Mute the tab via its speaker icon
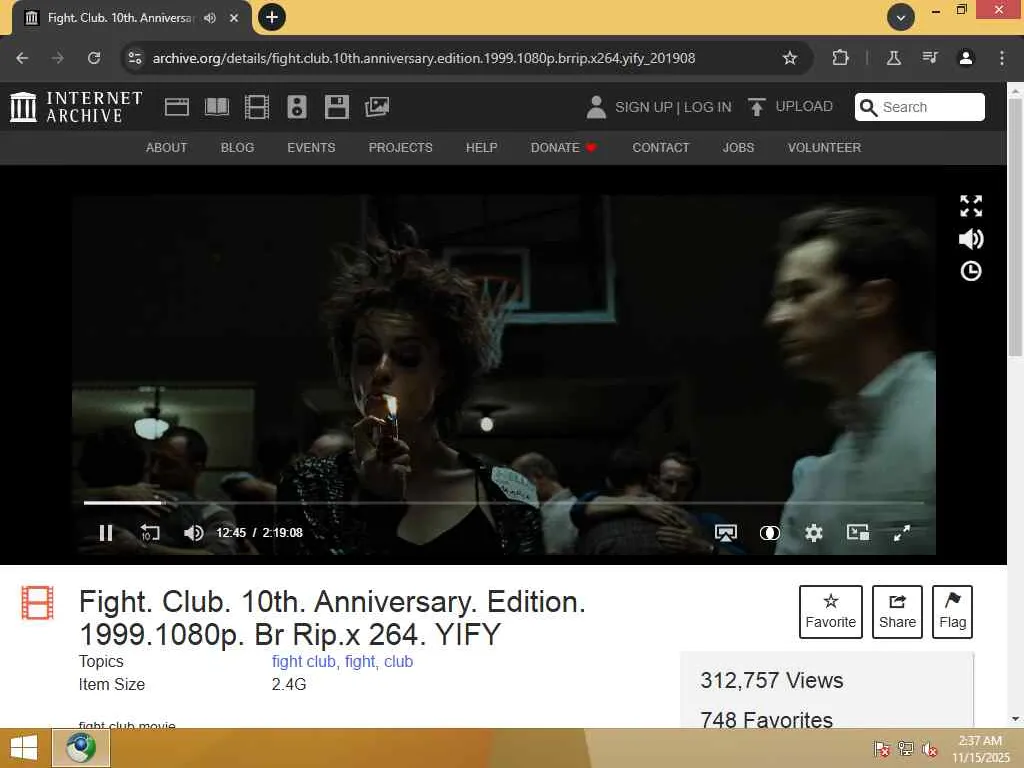The height and width of the screenshot is (768, 1024). tap(210, 18)
